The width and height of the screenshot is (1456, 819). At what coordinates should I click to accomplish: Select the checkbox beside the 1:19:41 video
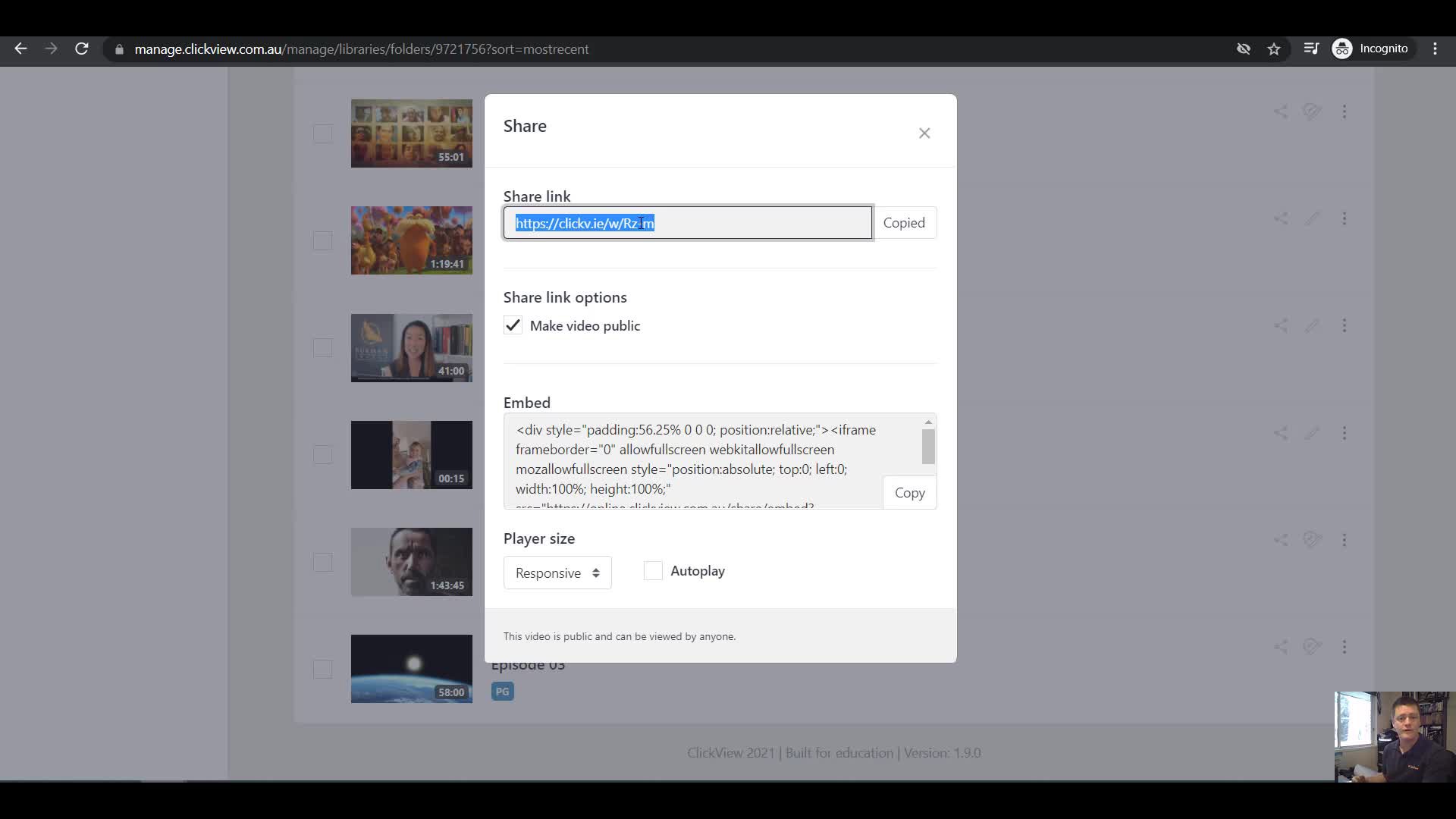(x=322, y=240)
